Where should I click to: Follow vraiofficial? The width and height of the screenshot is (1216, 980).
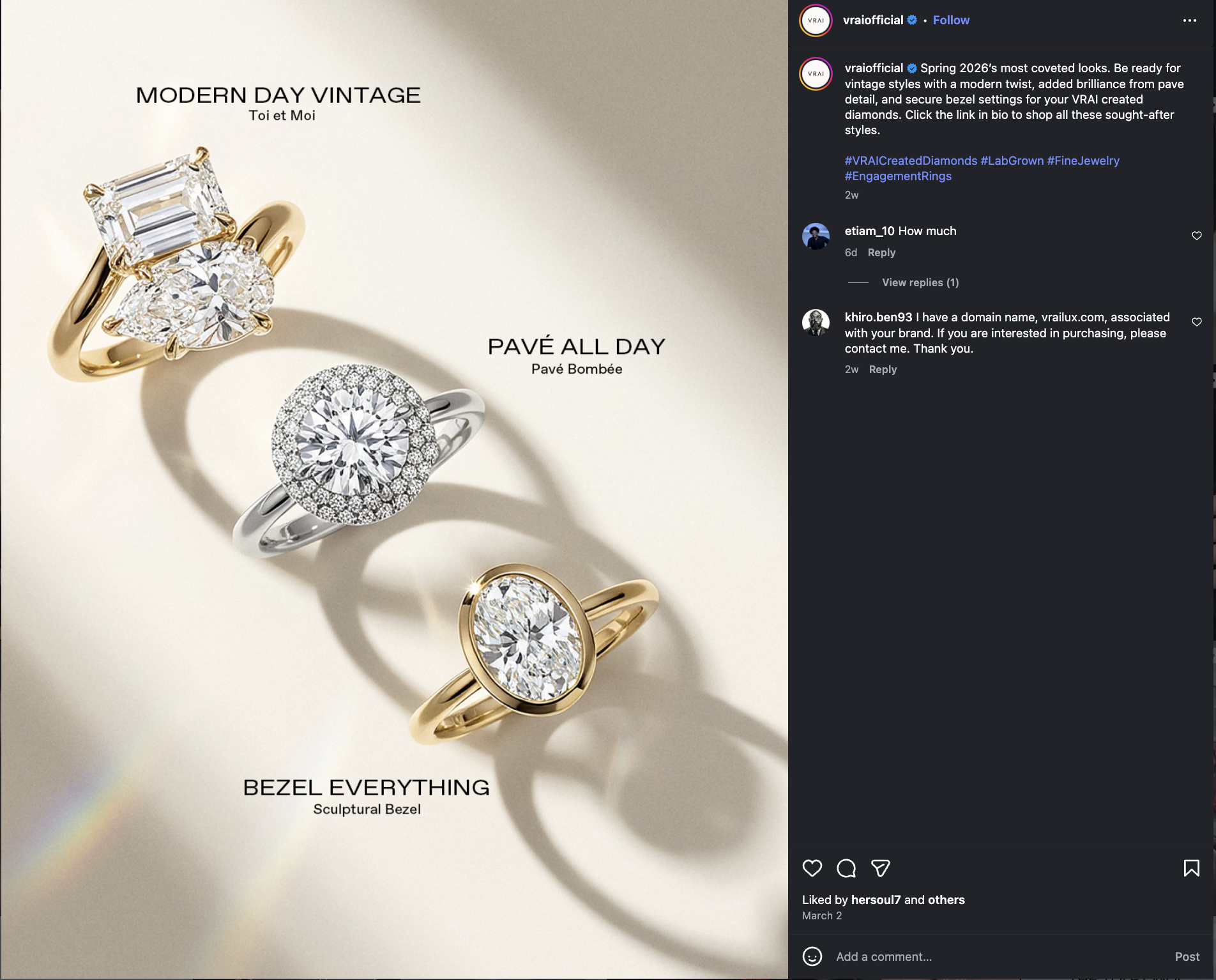pos(951,20)
